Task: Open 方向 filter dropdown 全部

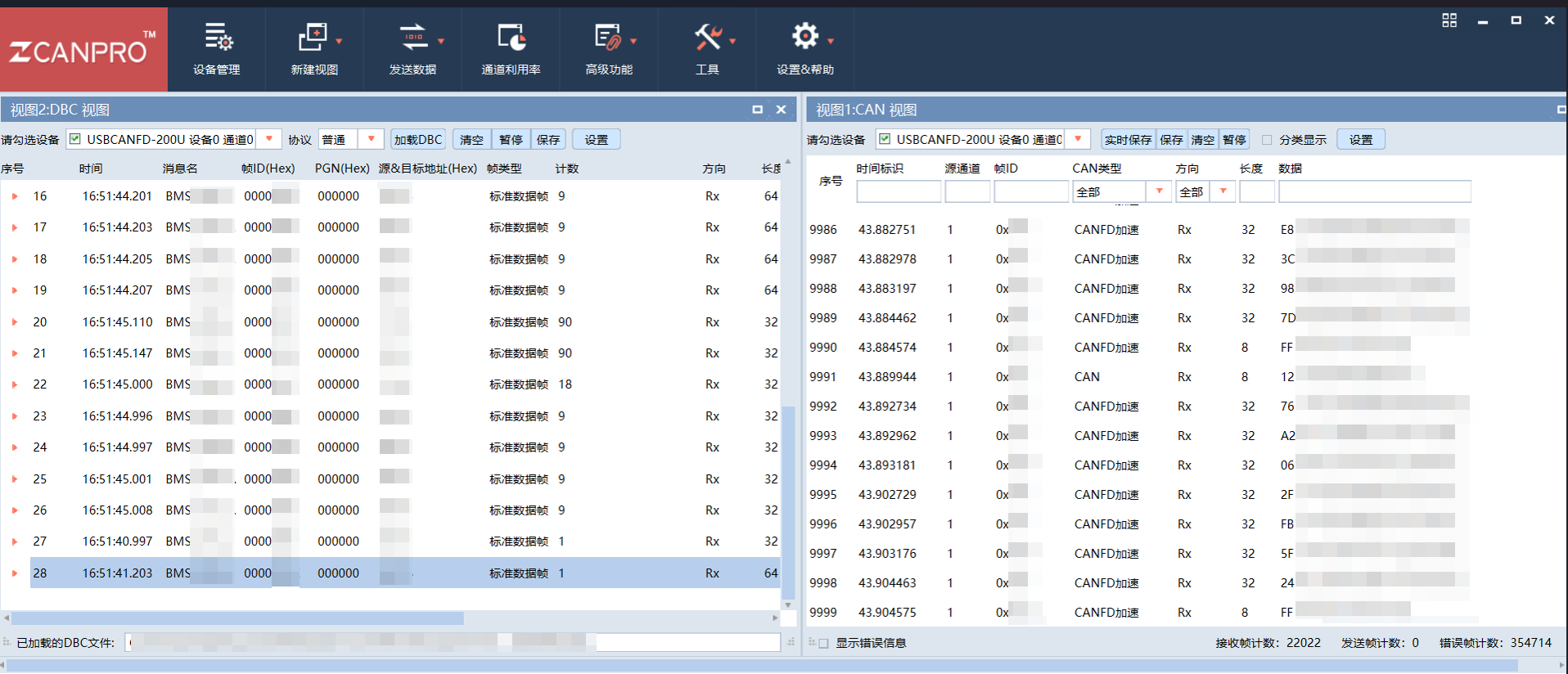Action: (1223, 191)
